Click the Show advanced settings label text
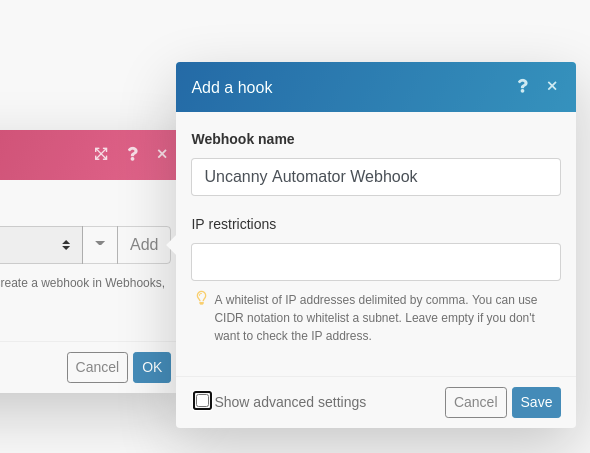The image size is (590, 453). click(290, 402)
